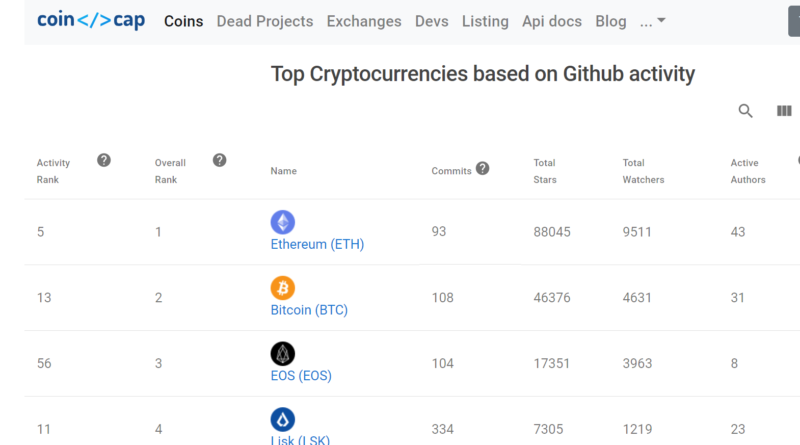The height and width of the screenshot is (445, 800).
Task: Click the page title heading
Action: [483, 74]
